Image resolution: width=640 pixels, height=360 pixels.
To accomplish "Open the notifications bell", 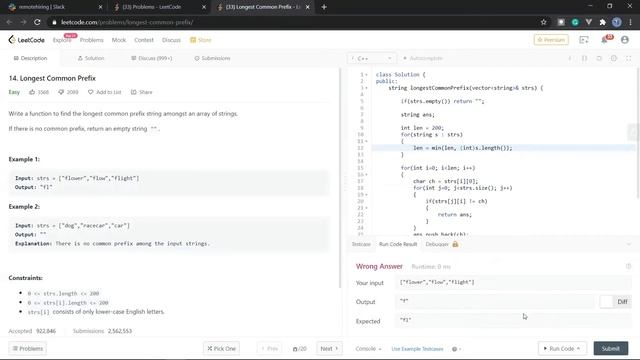I will [x=604, y=40].
